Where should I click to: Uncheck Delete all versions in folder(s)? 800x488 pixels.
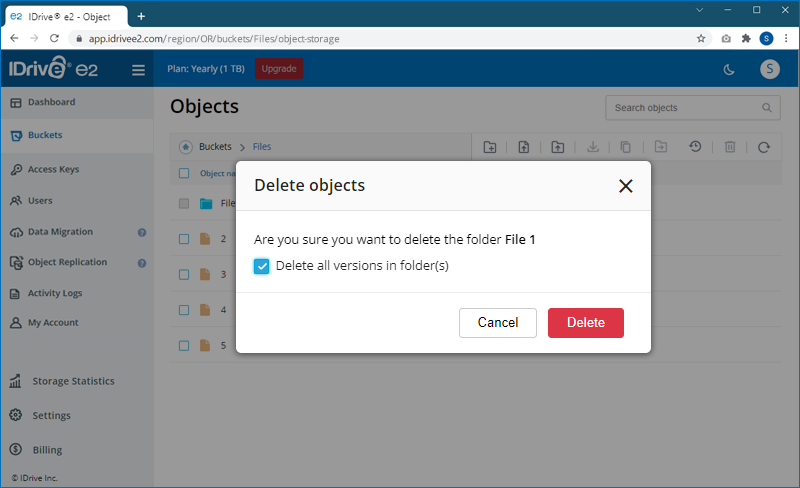tap(262, 266)
